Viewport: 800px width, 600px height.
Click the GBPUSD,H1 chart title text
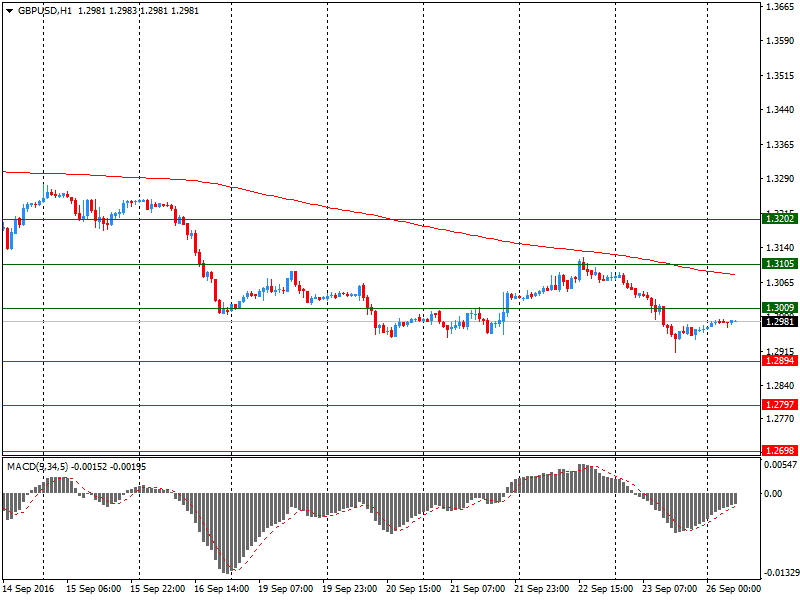point(45,11)
